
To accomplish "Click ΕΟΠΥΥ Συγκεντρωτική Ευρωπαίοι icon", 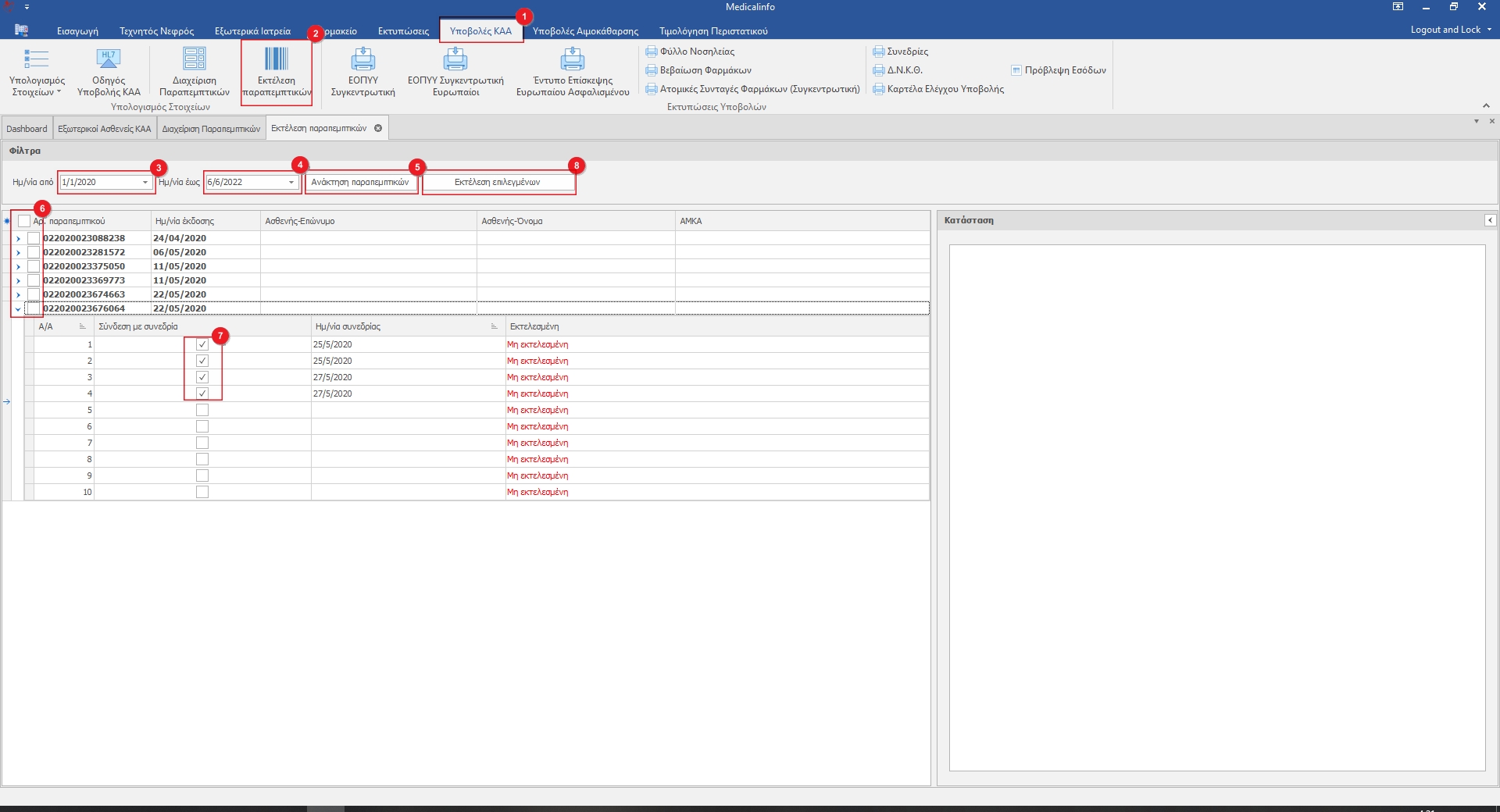I will click(x=455, y=60).
